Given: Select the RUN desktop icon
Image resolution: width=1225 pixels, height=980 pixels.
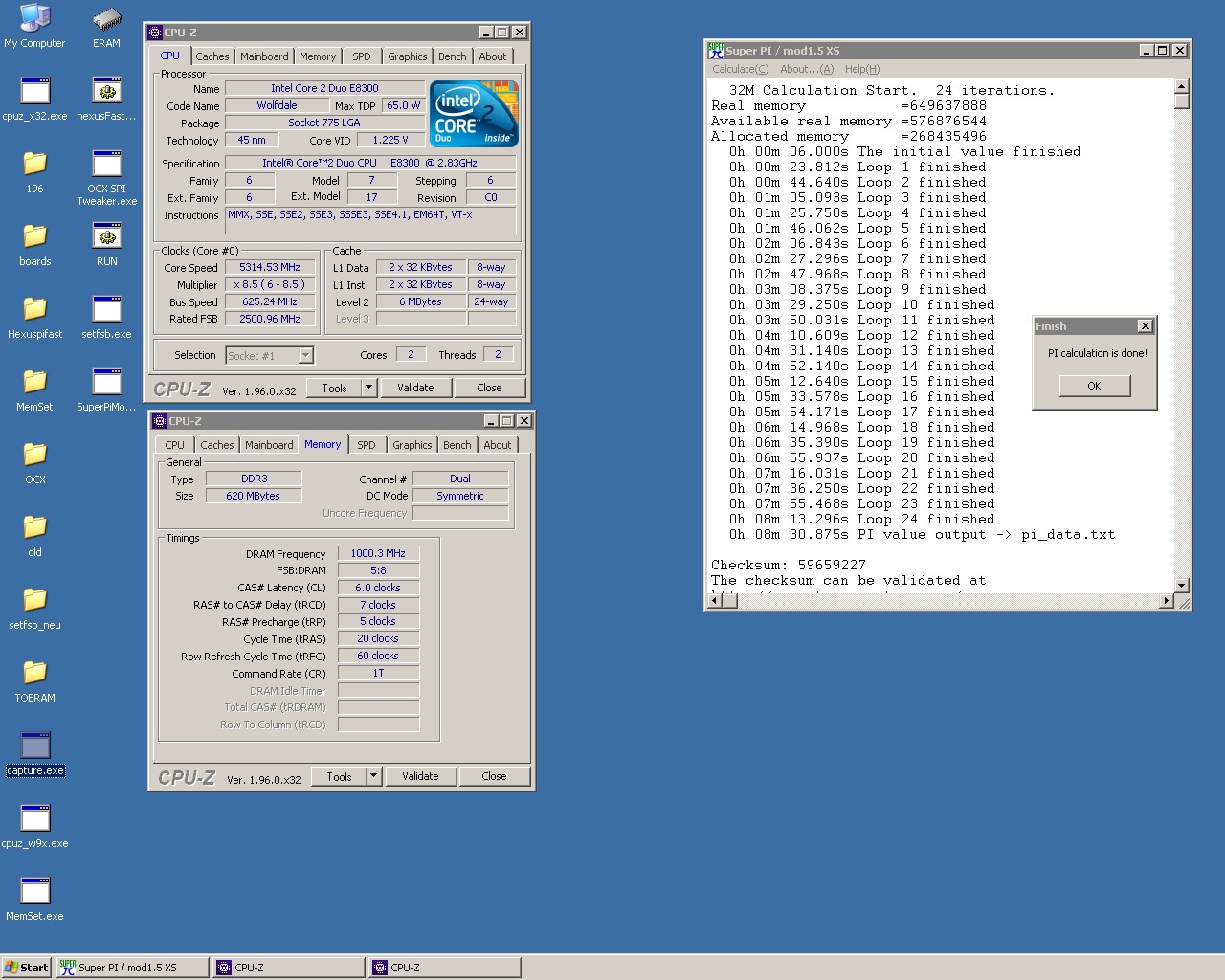Looking at the screenshot, I should [x=106, y=245].
